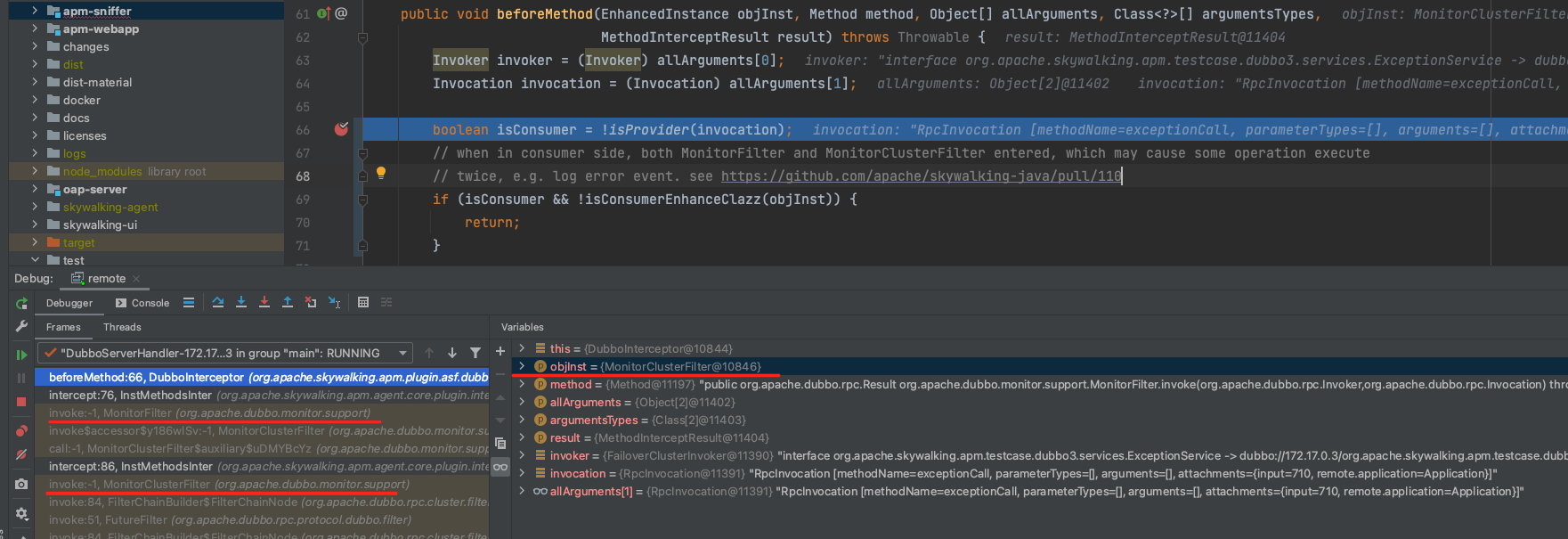
Task: Toggle Mute Breakpoints in debug sidebar
Action: [21, 455]
